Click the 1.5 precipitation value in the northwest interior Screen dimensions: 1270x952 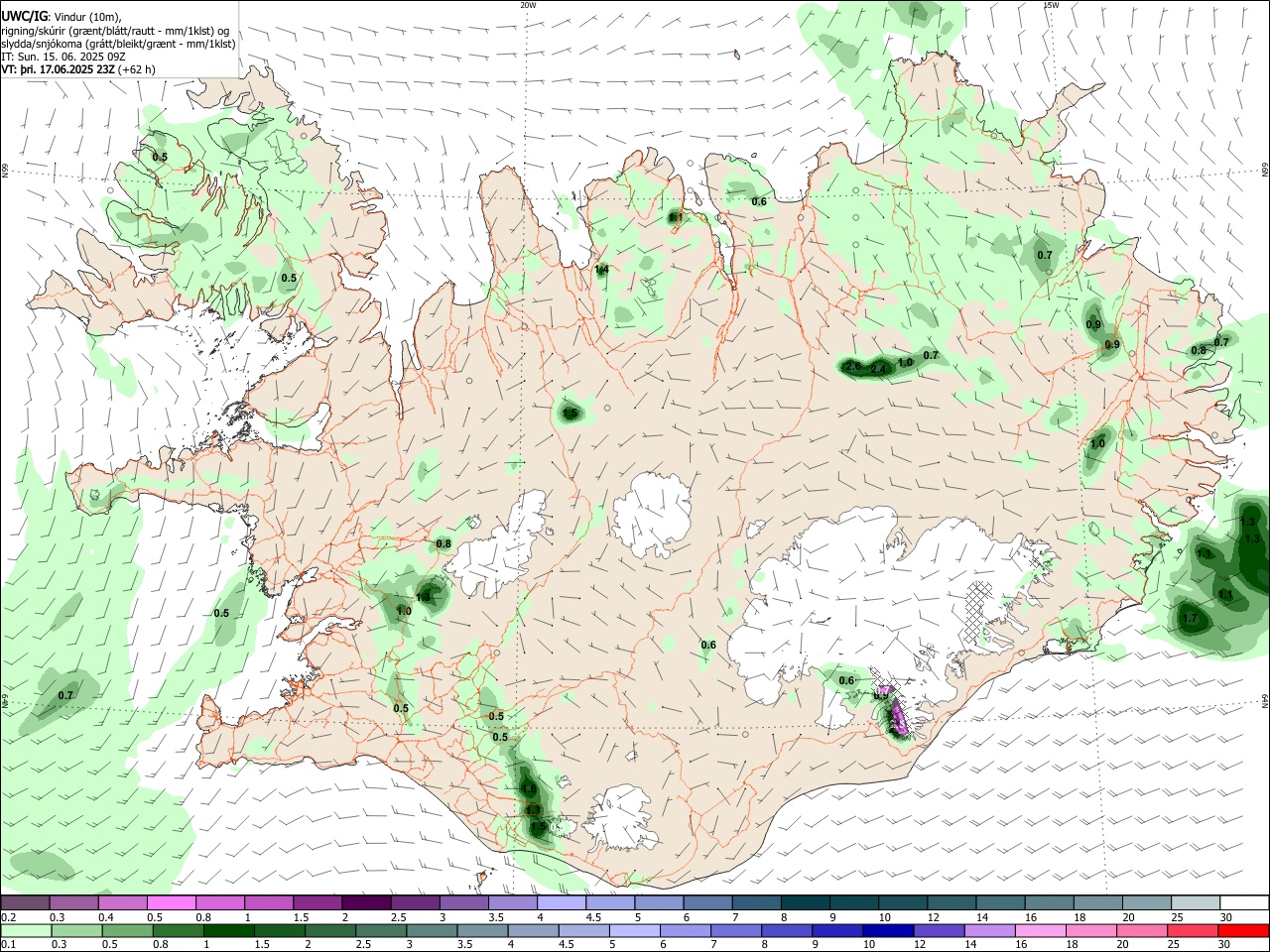click(570, 414)
